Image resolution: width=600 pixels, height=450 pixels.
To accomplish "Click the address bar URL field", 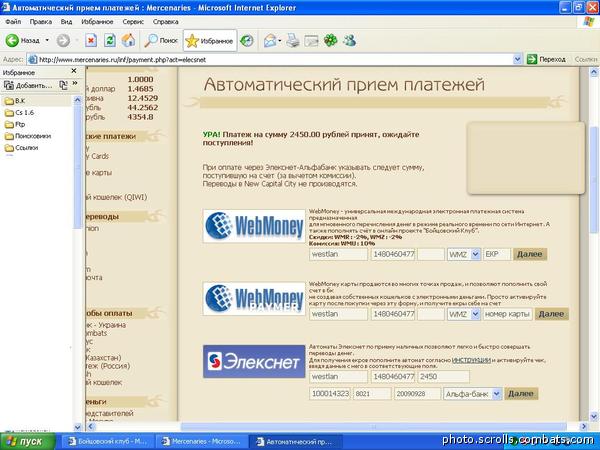I will (270, 60).
